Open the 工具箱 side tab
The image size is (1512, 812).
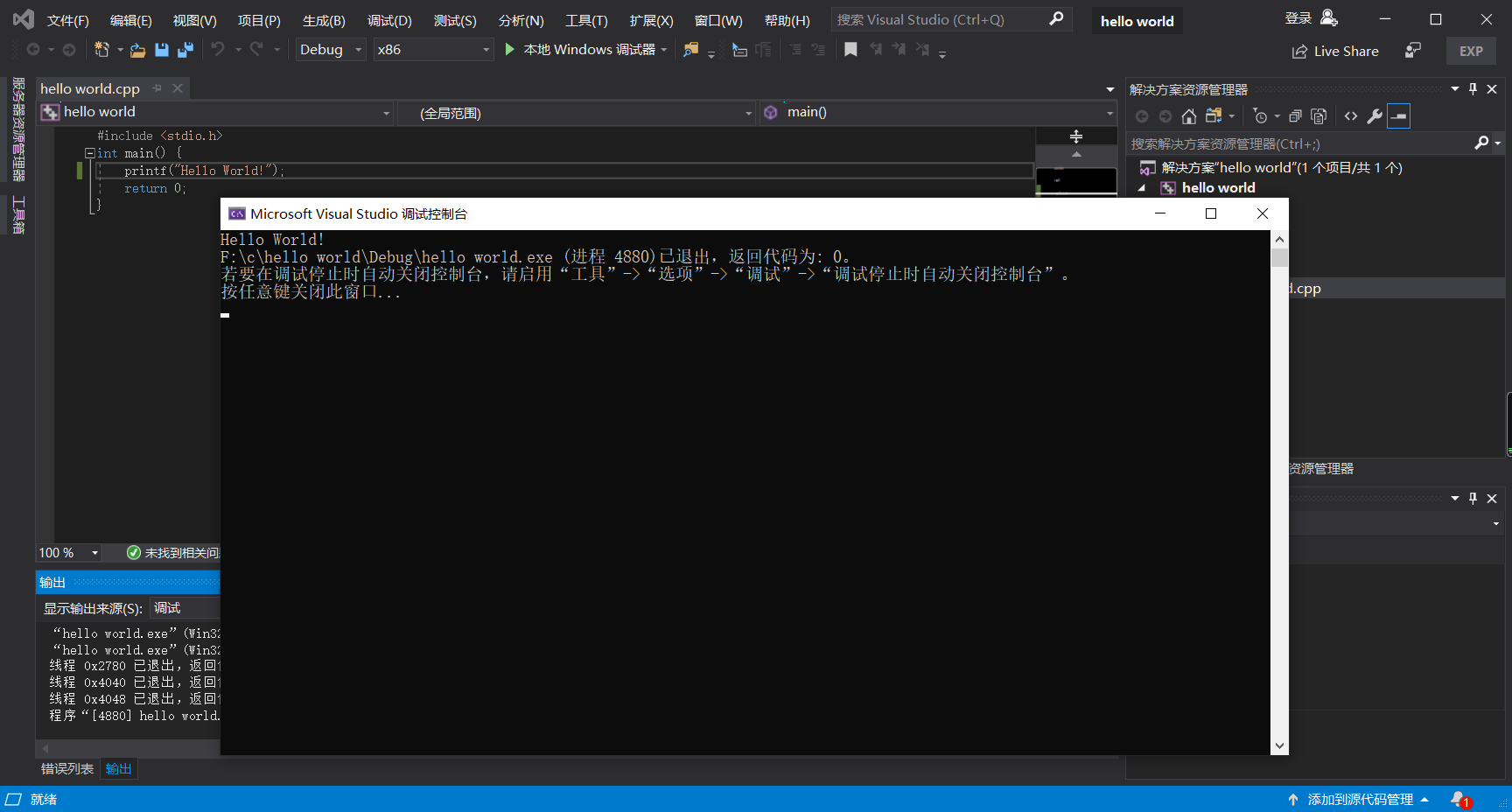click(x=17, y=215)
